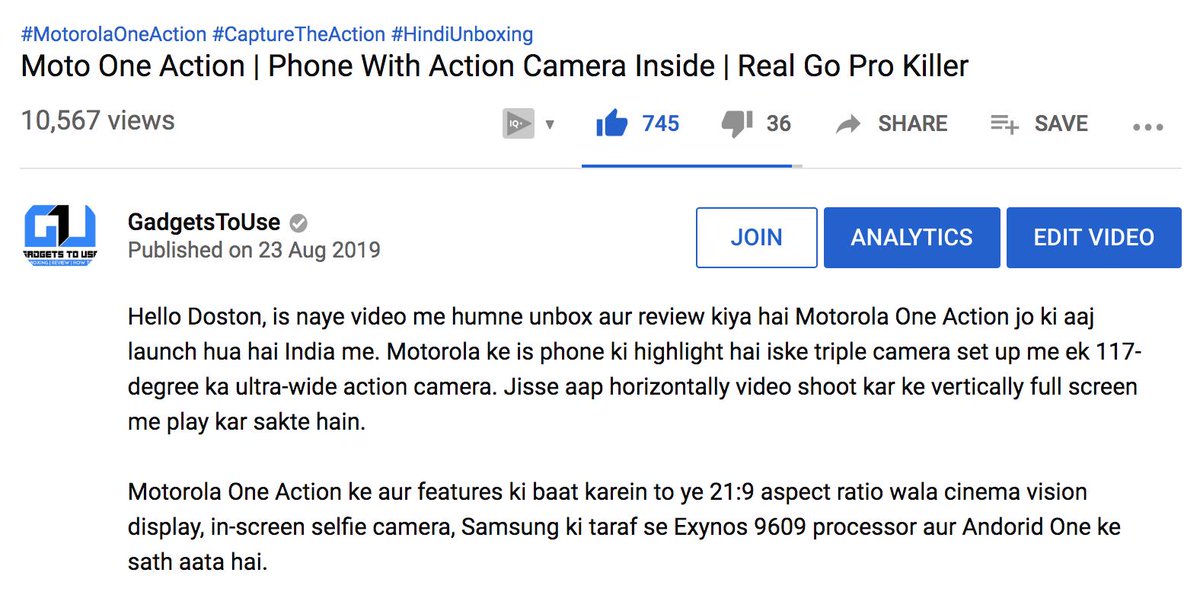Click the IQ extension icon
This screenshot has height=608, width=1200.
coord(518,124)
